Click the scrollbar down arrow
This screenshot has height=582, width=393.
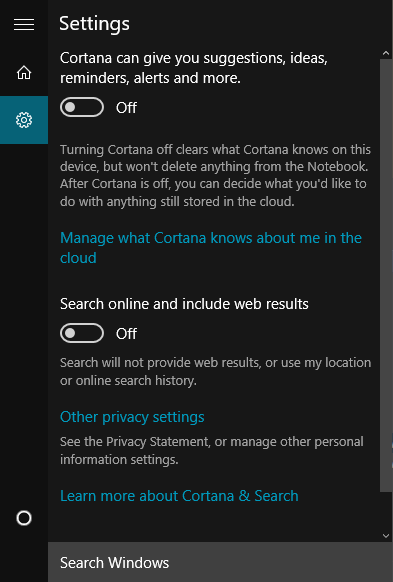pyautogui.click(x=386, y=536)
